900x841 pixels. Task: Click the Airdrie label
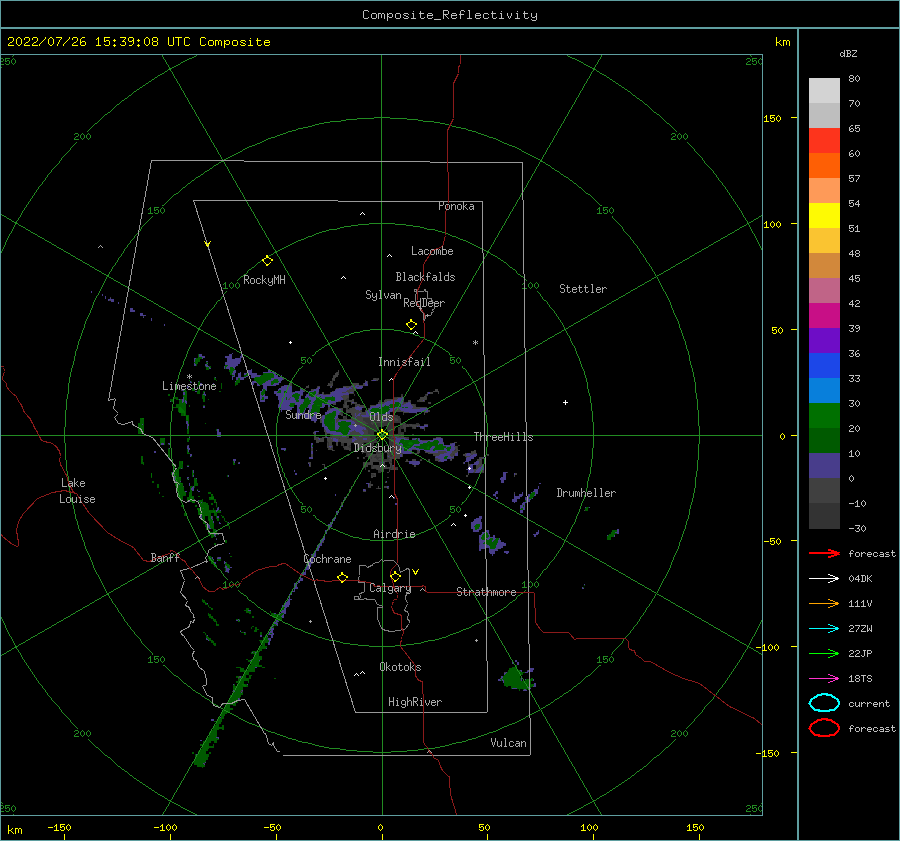tap(394, 534)
